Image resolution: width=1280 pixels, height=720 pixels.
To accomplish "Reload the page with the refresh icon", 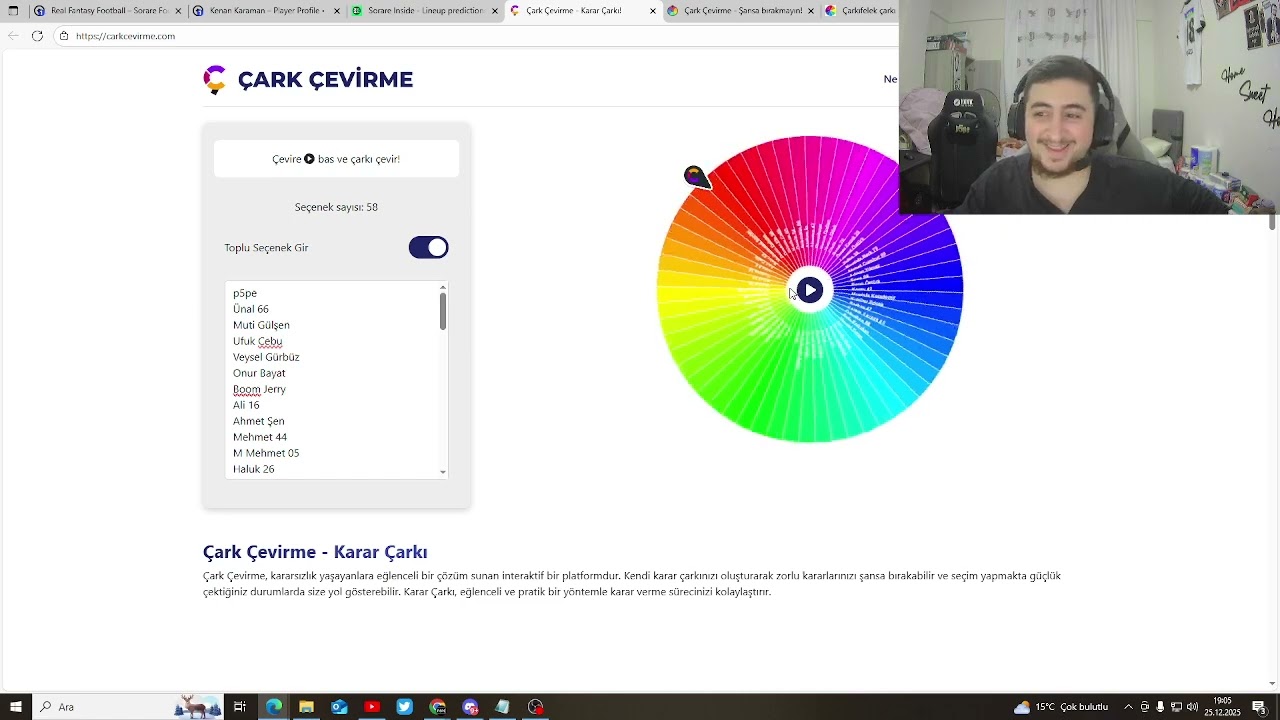I will (x=37, y=36).
